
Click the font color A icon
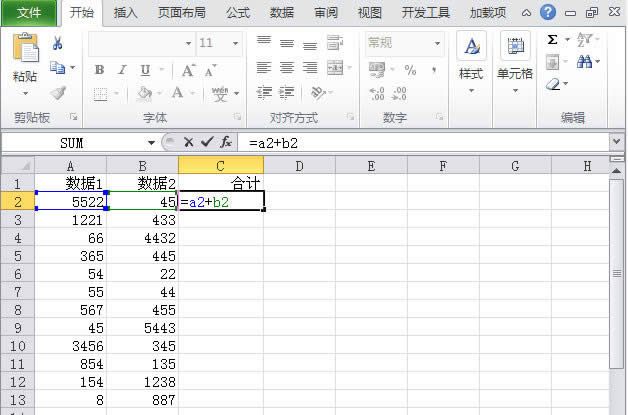[x=177, y=93]
